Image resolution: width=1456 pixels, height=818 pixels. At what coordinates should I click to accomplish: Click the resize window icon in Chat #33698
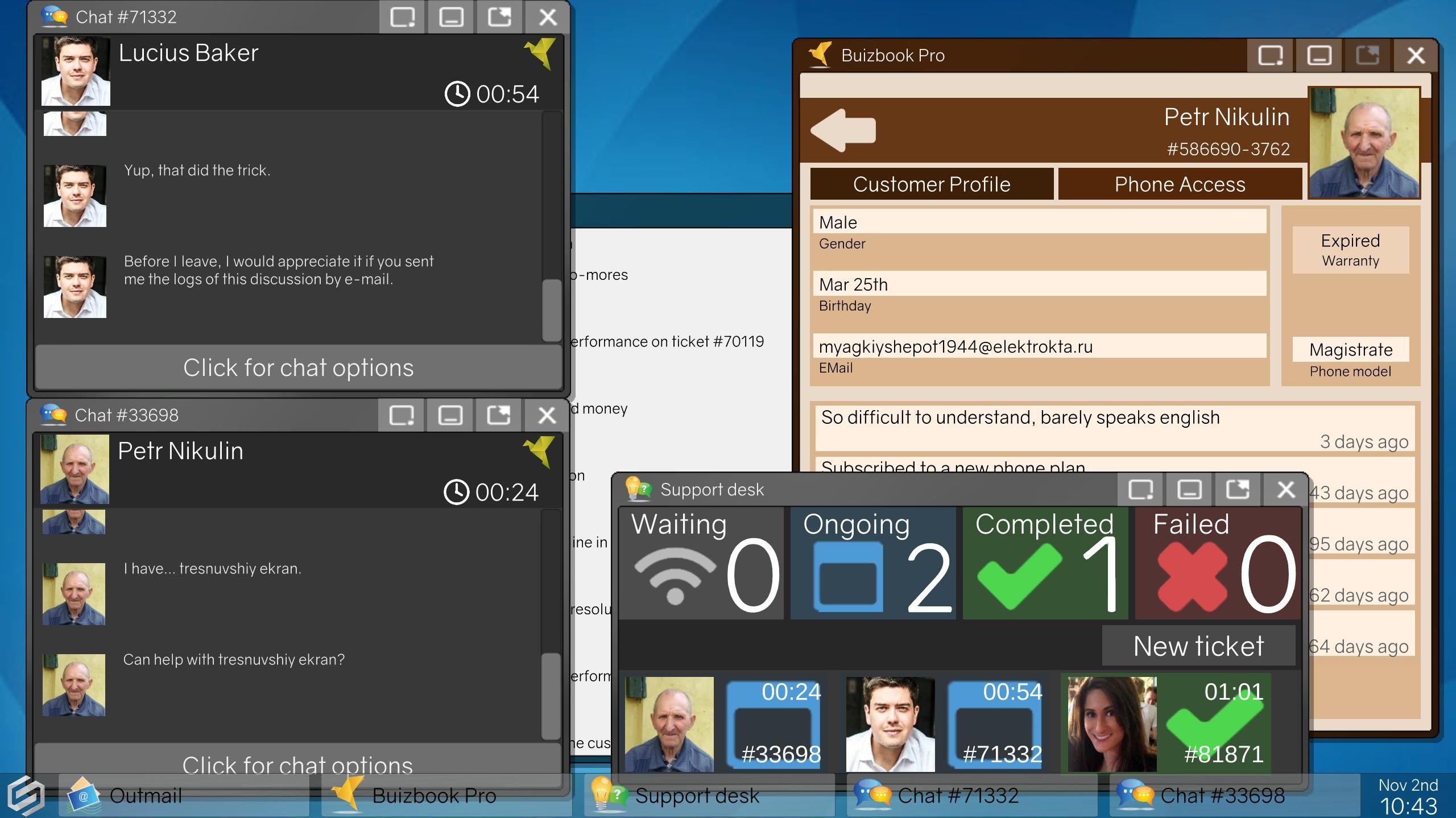[401, 415]
